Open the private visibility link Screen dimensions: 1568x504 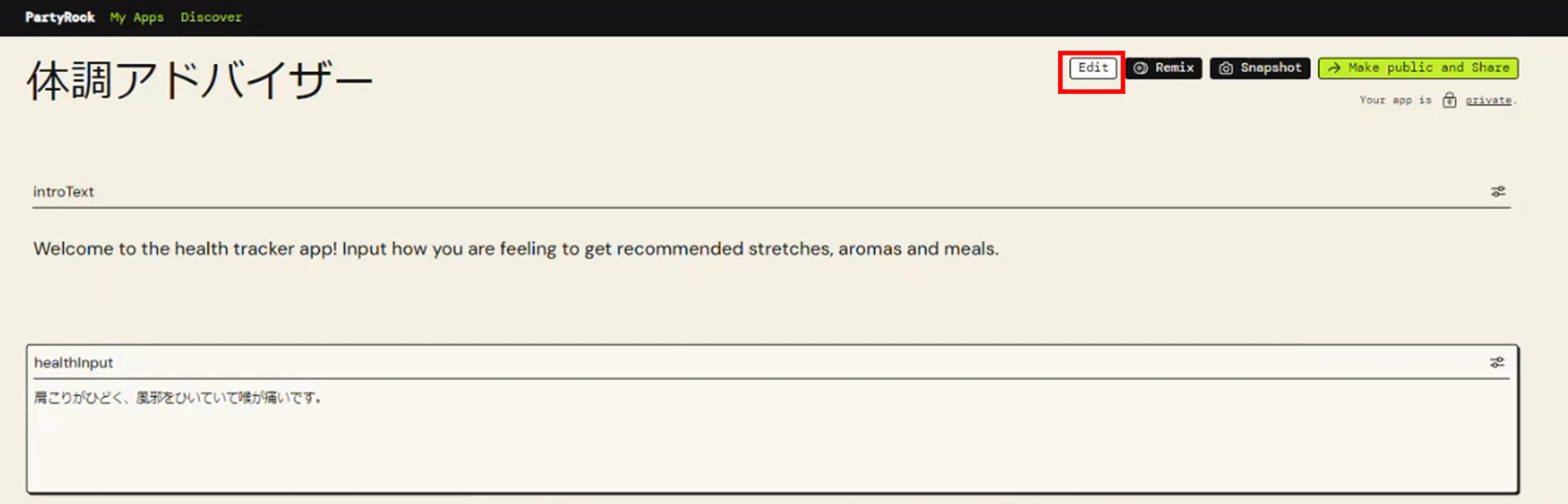coord(1488,100)
